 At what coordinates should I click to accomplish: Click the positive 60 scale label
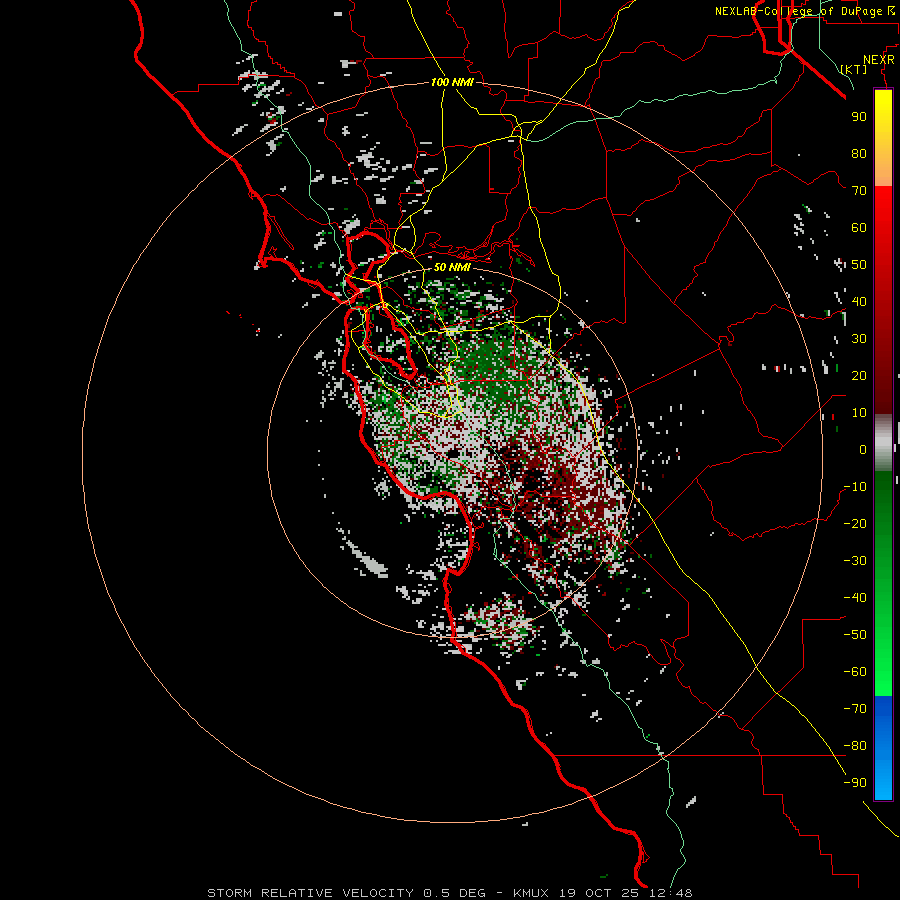click(x=859, y=228)
